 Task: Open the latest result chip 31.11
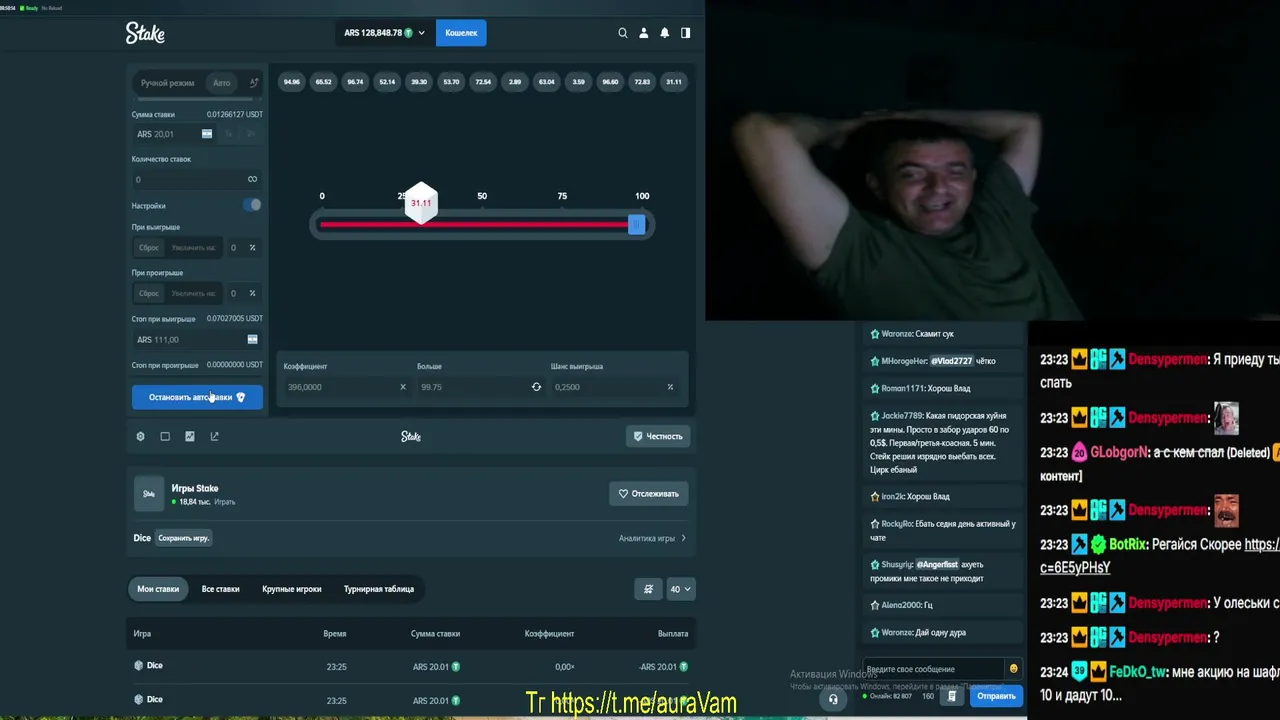tap(674, 82)
